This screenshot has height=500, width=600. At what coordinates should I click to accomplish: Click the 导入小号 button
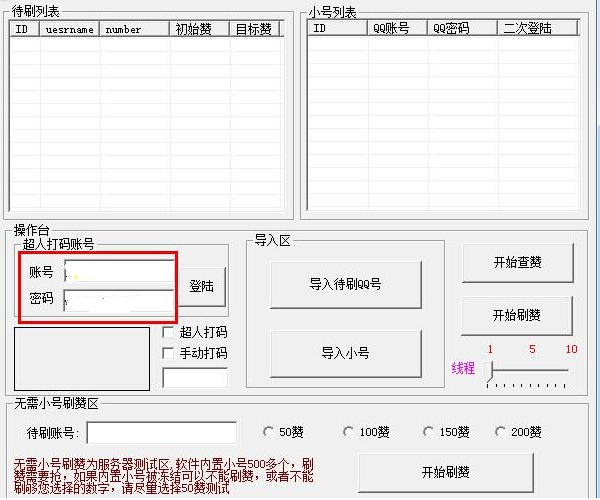pos(345,353)
